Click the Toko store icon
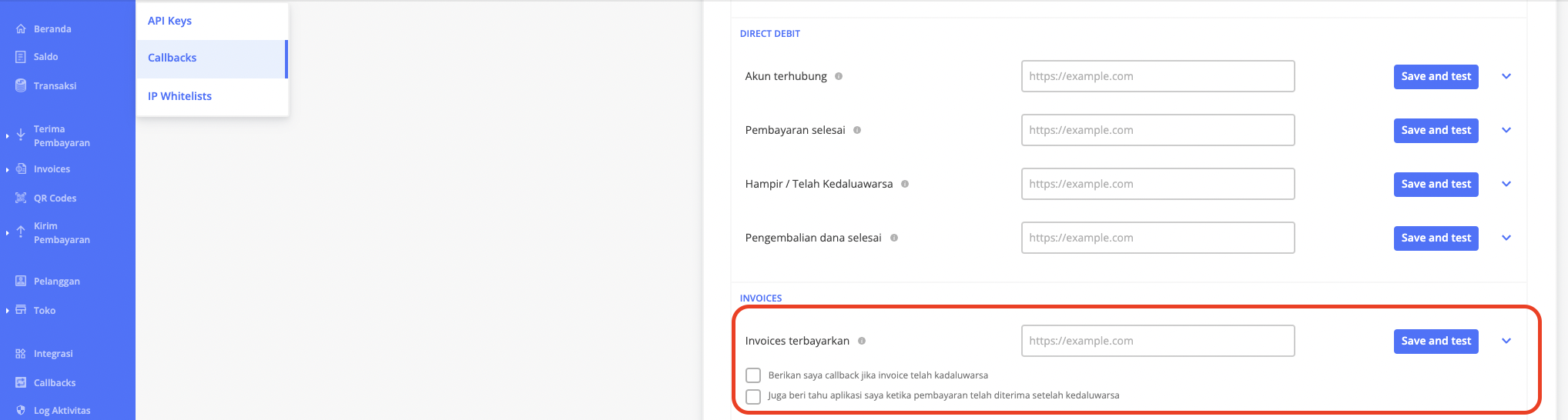1568x420 pixels. 21,310
